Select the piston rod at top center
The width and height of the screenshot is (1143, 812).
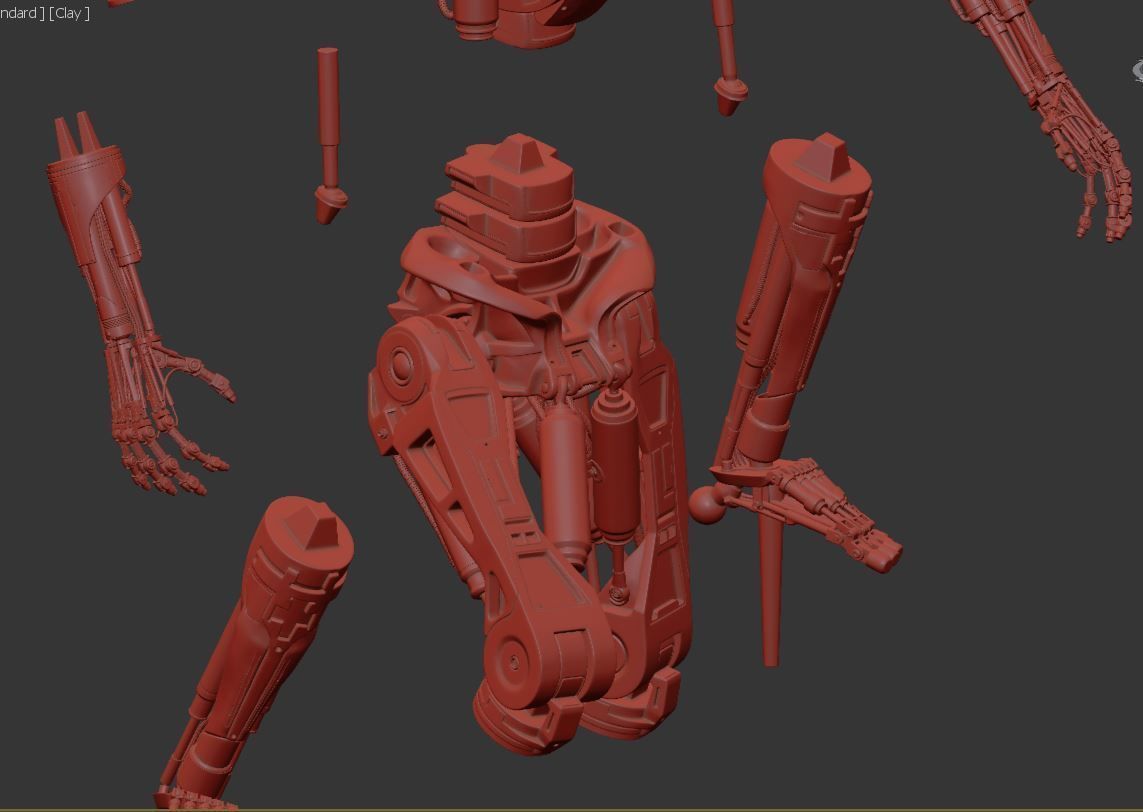coord(727,57)
